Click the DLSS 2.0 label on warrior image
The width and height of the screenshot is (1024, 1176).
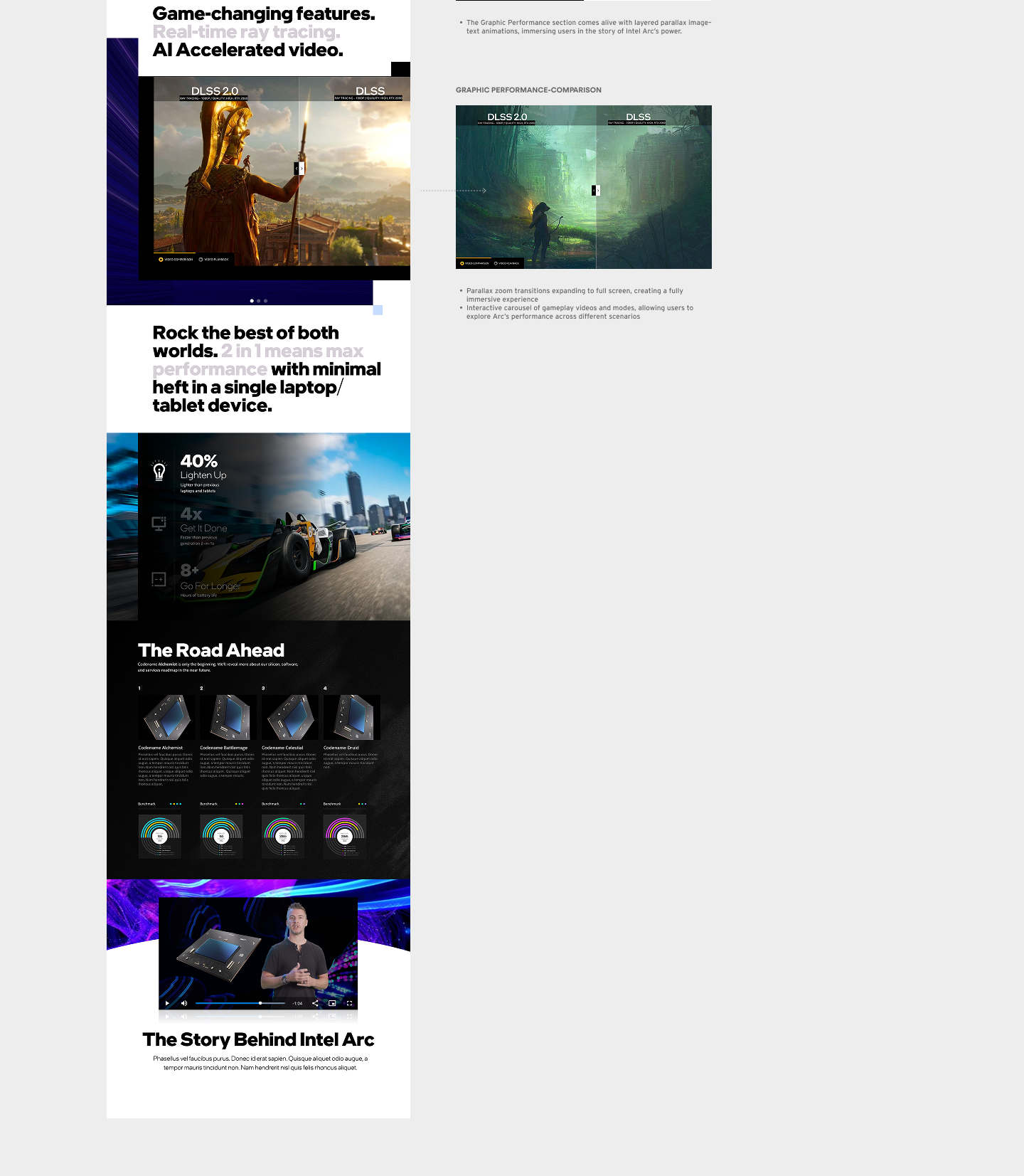215,91
